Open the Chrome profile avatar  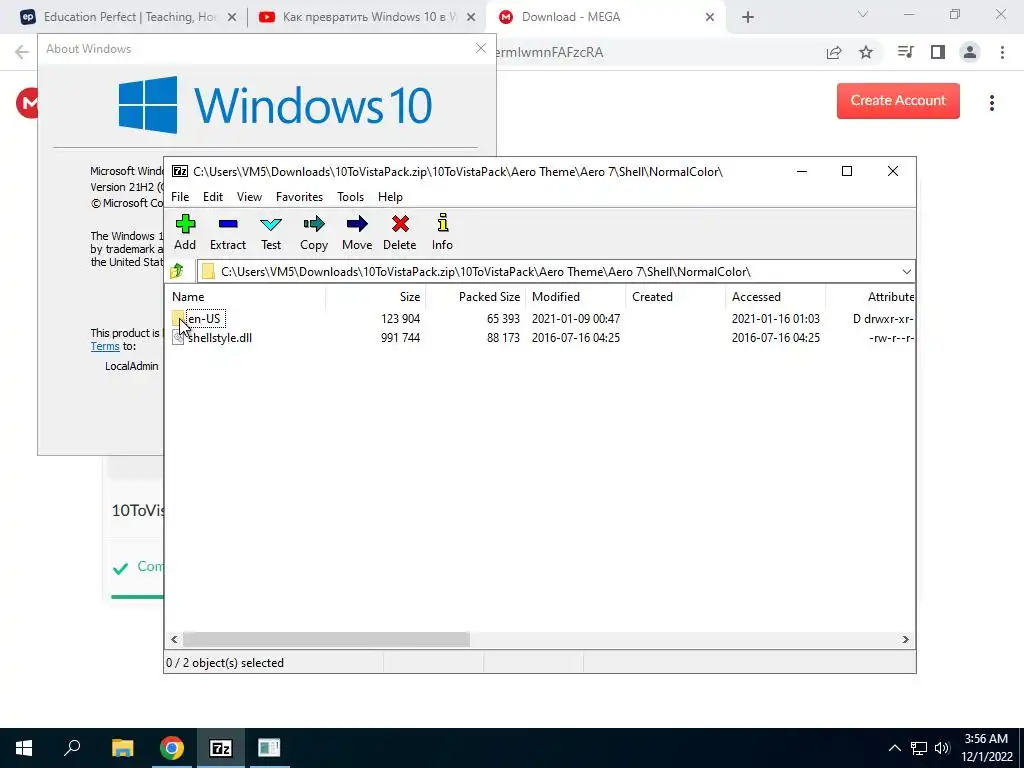970,52
